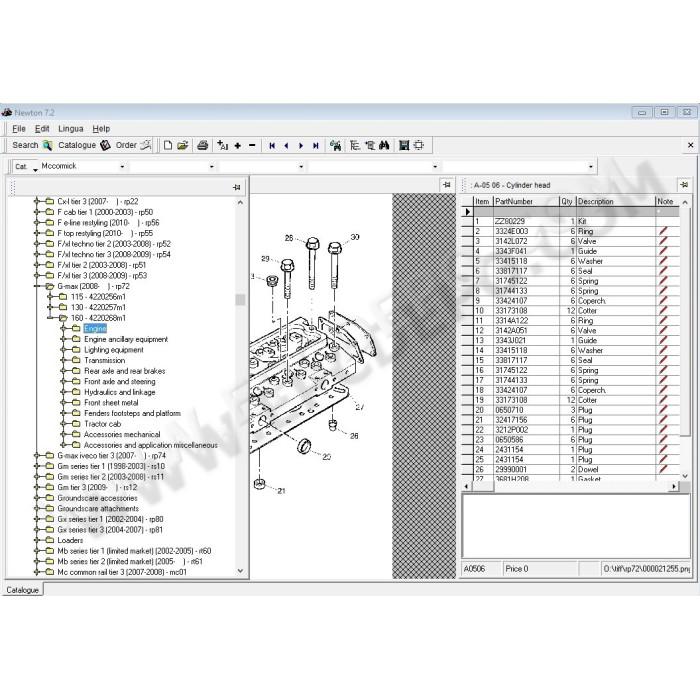Click the tree search icon

point(370,145)
